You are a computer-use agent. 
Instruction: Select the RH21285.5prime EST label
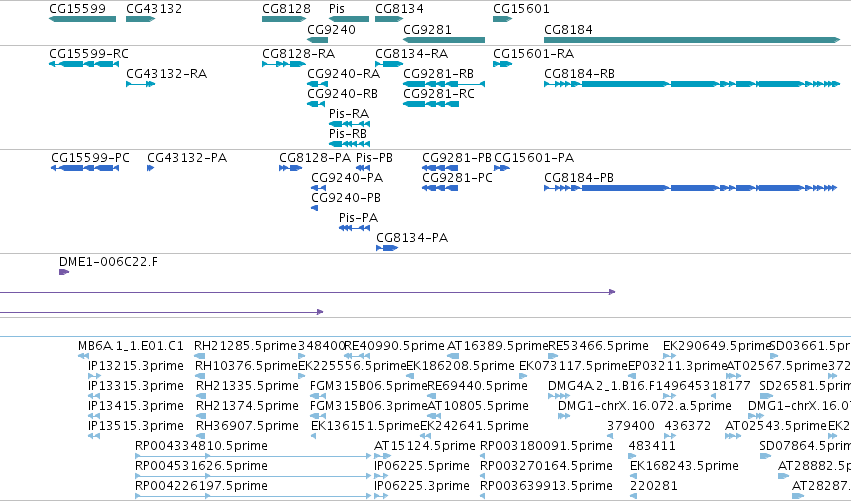245,346
